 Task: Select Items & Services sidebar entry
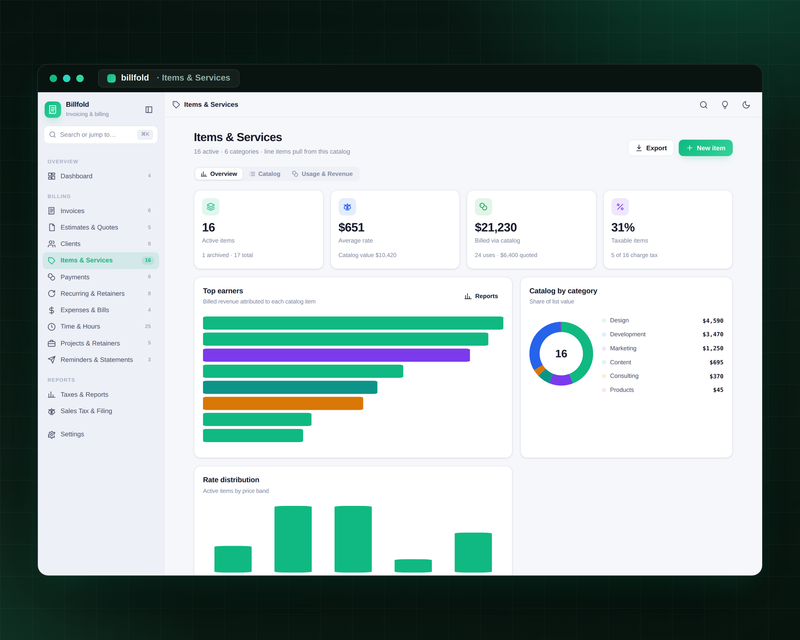101,260
